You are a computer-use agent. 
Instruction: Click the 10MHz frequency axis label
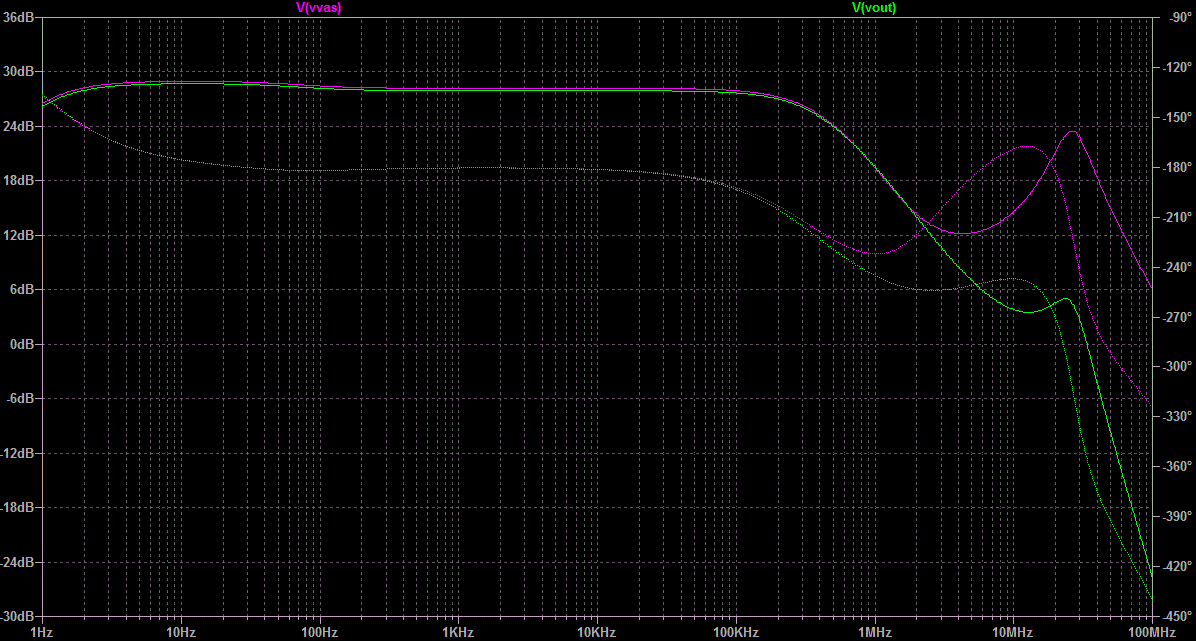[x=1013, y=633]
